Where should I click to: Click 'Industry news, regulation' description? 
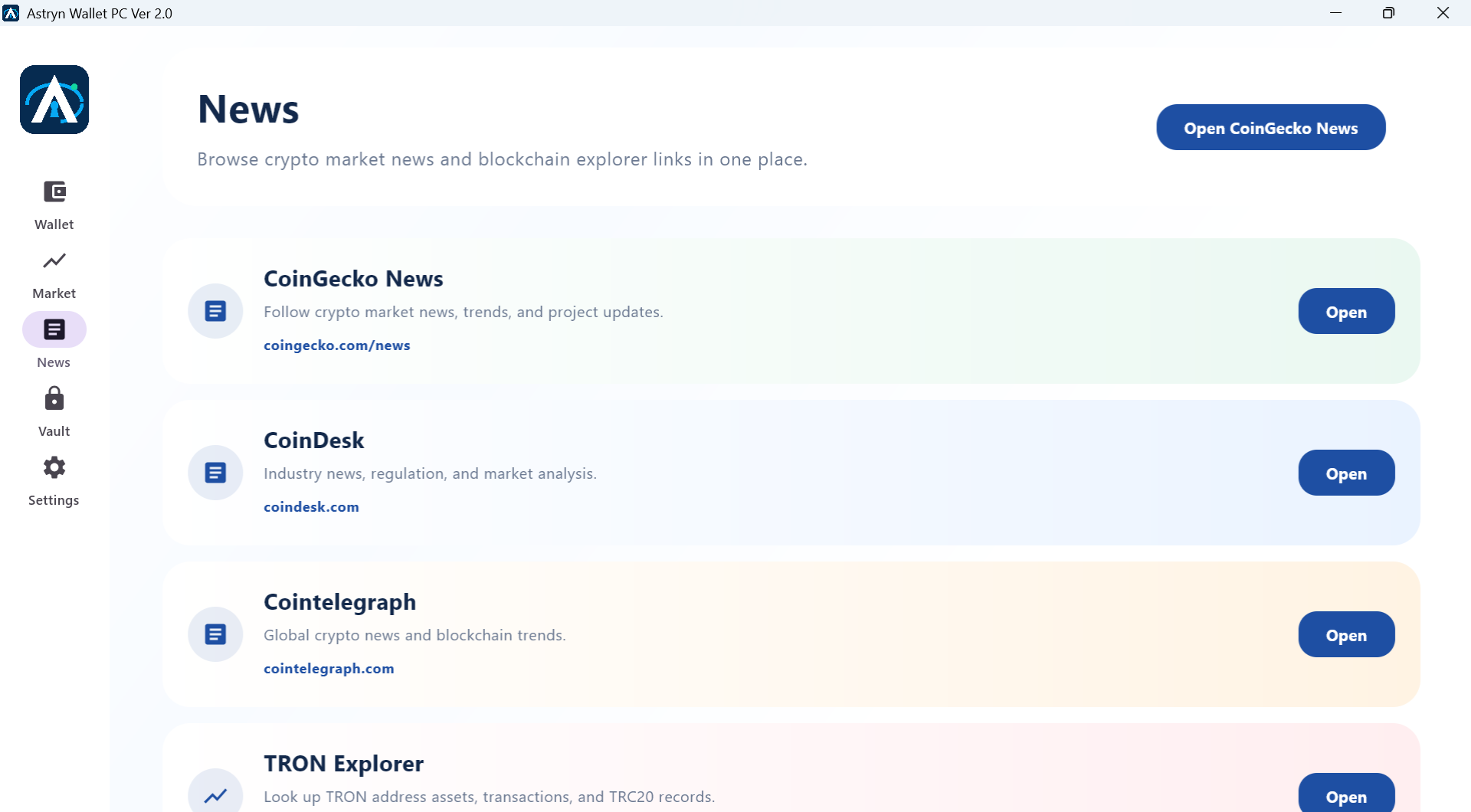tap(431, 473)
